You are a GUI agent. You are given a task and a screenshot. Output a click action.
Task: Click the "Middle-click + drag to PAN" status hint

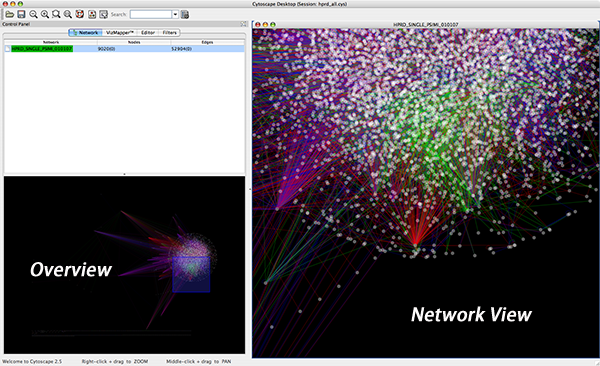[x=199, y=361]
